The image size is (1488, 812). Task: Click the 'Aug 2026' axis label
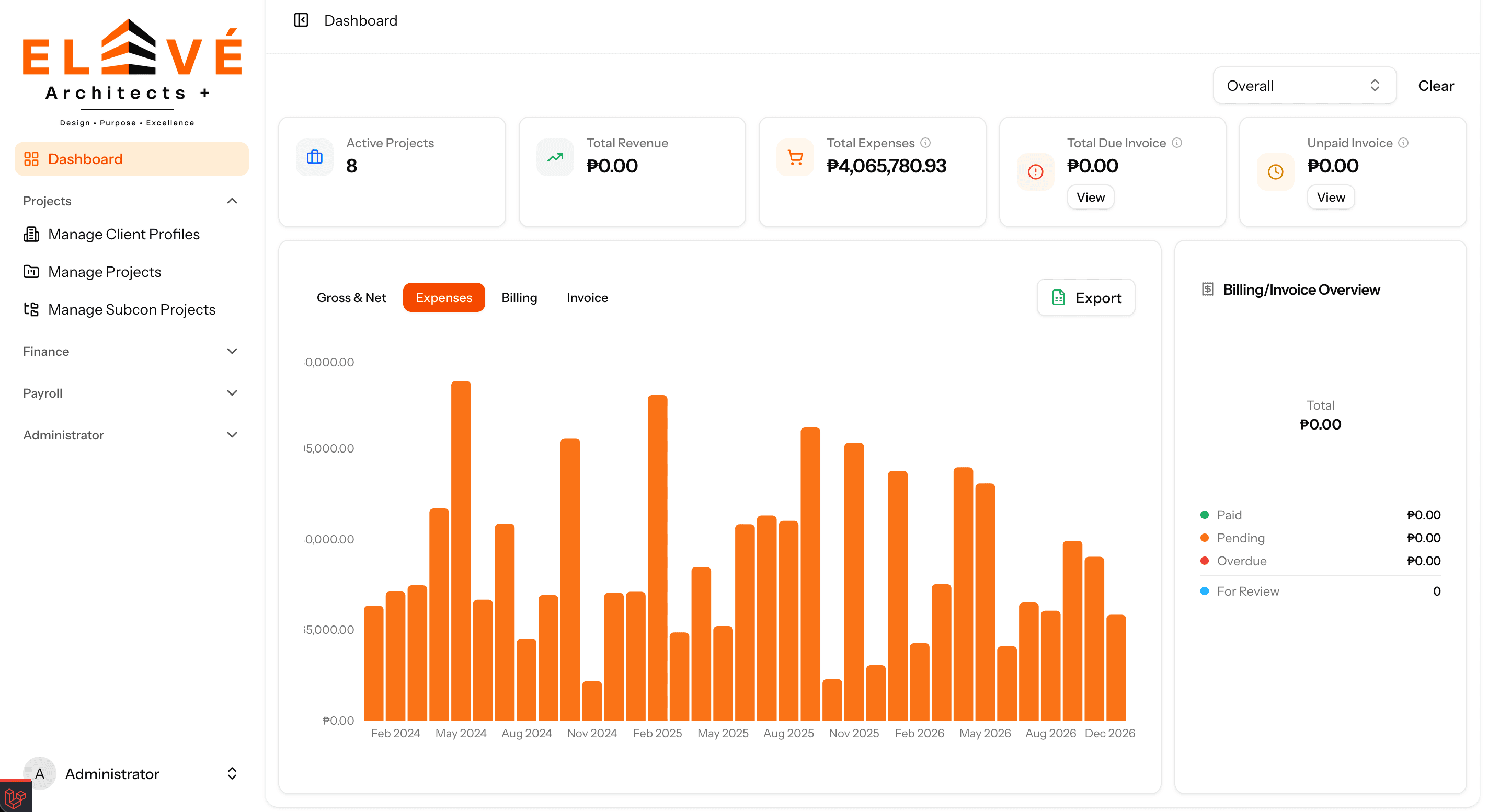click(x=1050, y=733)
